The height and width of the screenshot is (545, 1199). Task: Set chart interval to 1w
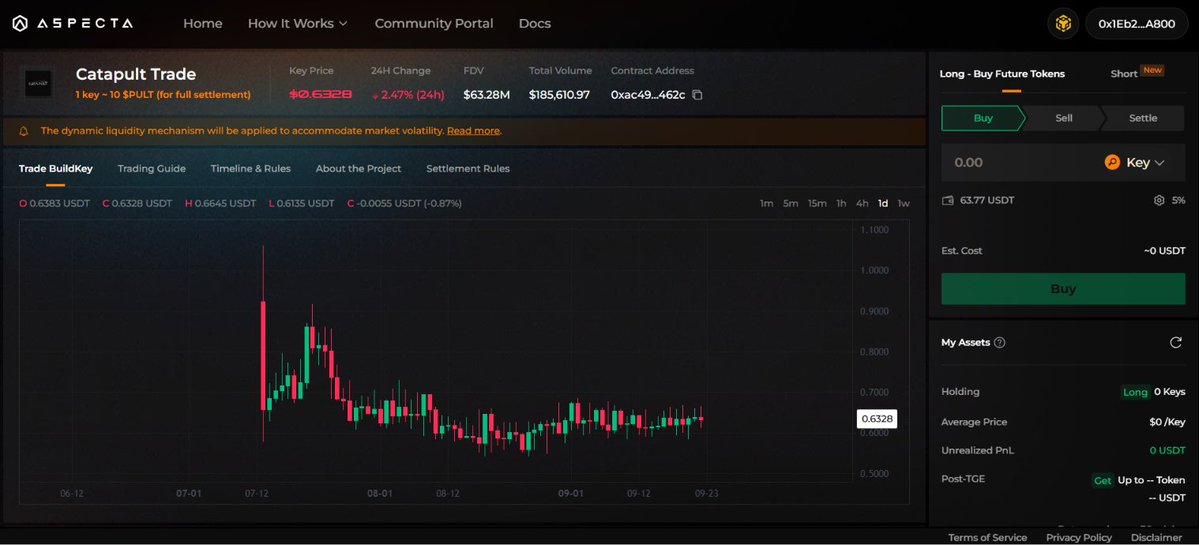tap(904, 203)
